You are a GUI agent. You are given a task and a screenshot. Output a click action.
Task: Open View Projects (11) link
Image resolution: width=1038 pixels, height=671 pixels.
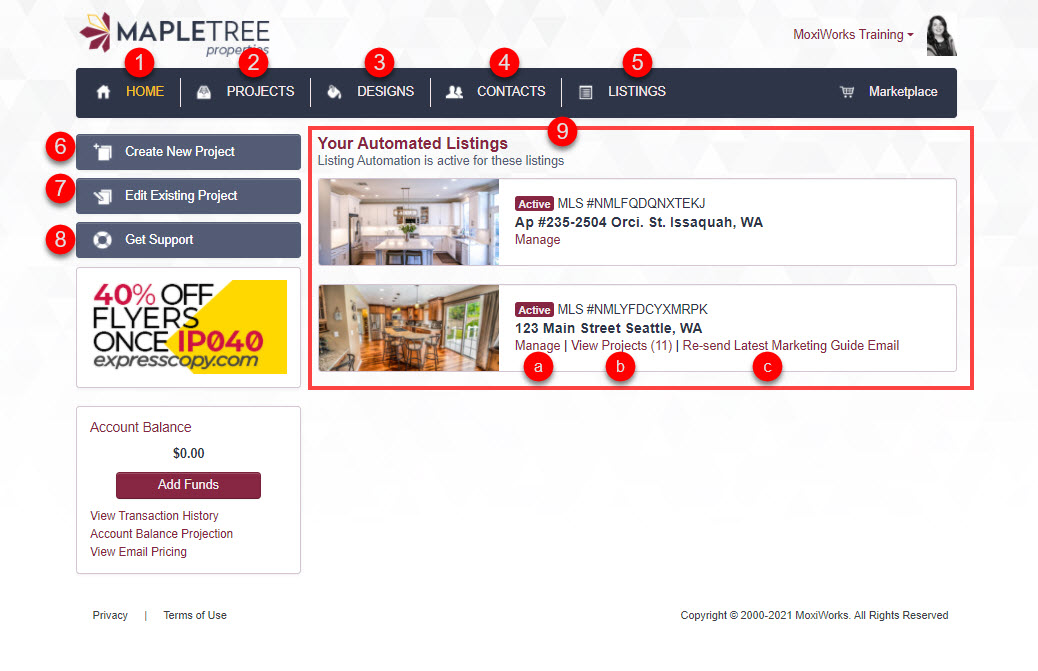coord(622,345)
